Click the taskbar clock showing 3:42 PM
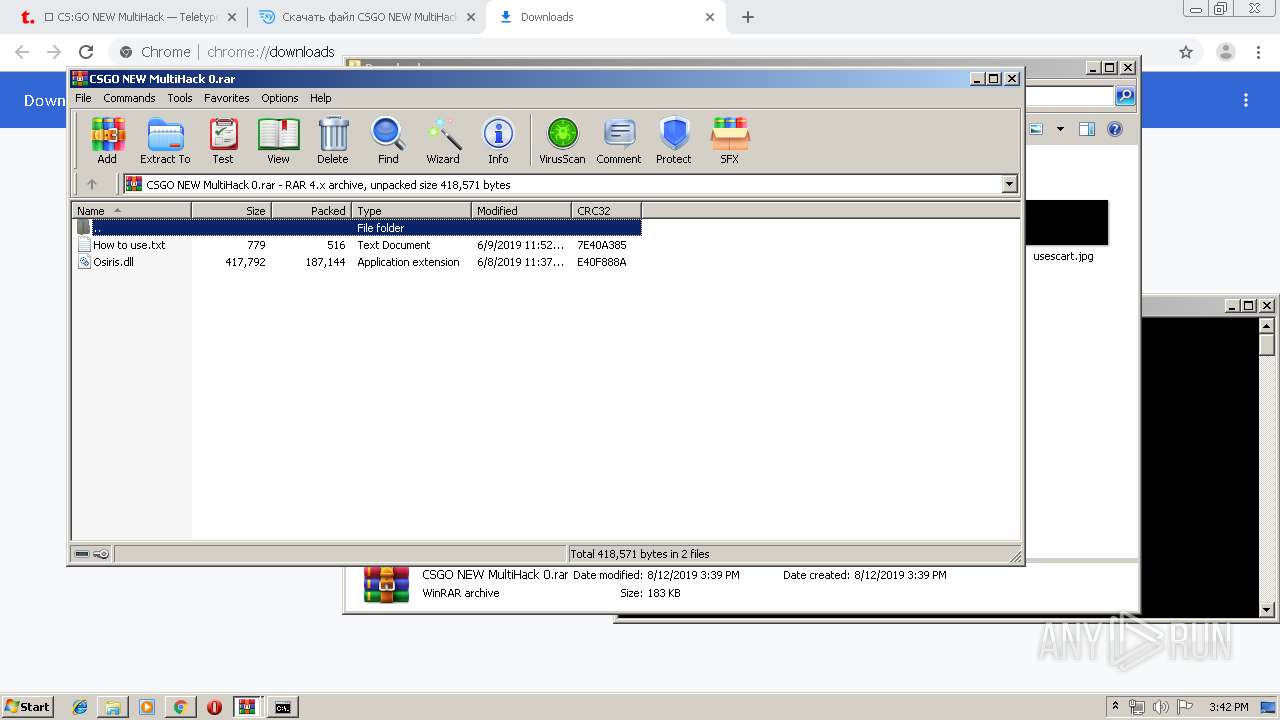1280x720 pixels. 1228,707
